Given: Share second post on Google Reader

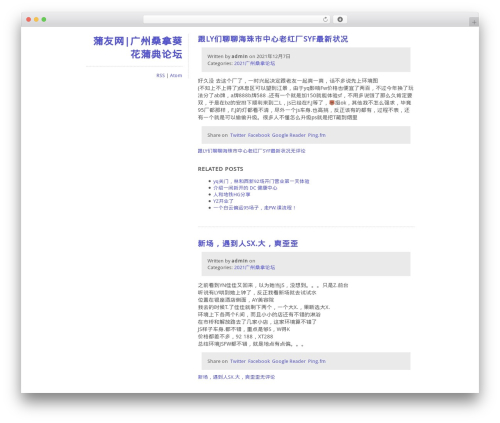Looking at the screenshot, I should tap(289, 361).
